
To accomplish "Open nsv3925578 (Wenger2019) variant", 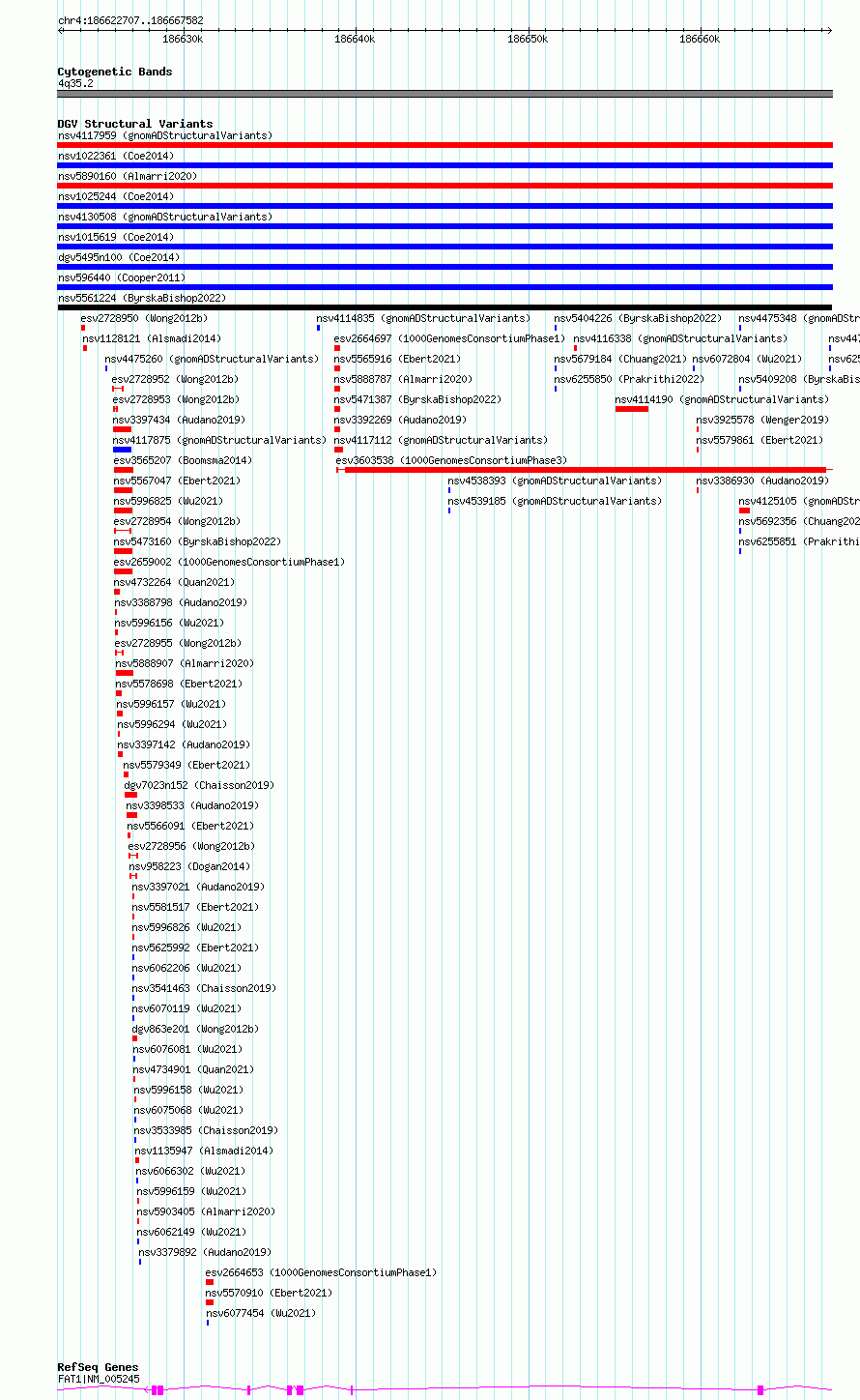I will pos(762,420).
